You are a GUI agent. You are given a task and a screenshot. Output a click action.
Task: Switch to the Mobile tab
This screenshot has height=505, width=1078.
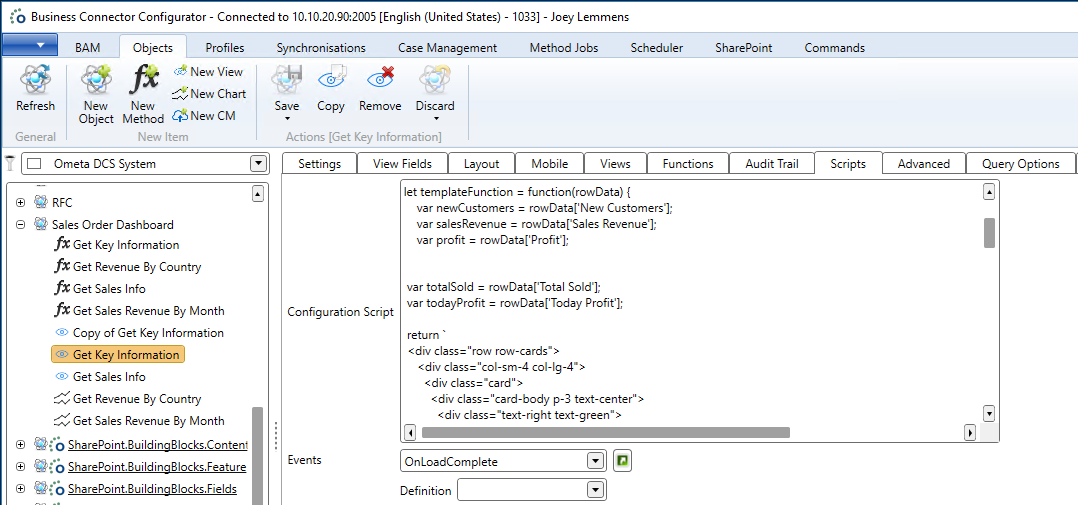pyautogui.click(x=549, y=164)
